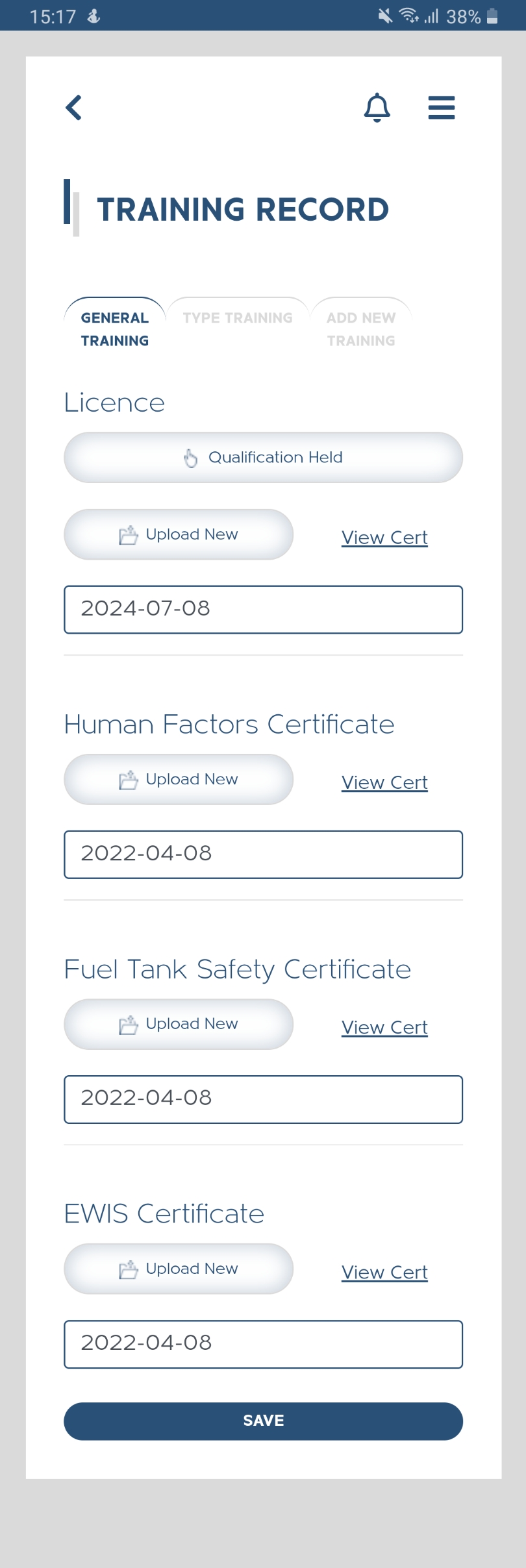Open View Cert for Human Factors Certificate
This screenshot has width=526, height=1568.
click(x=384, y=782)
